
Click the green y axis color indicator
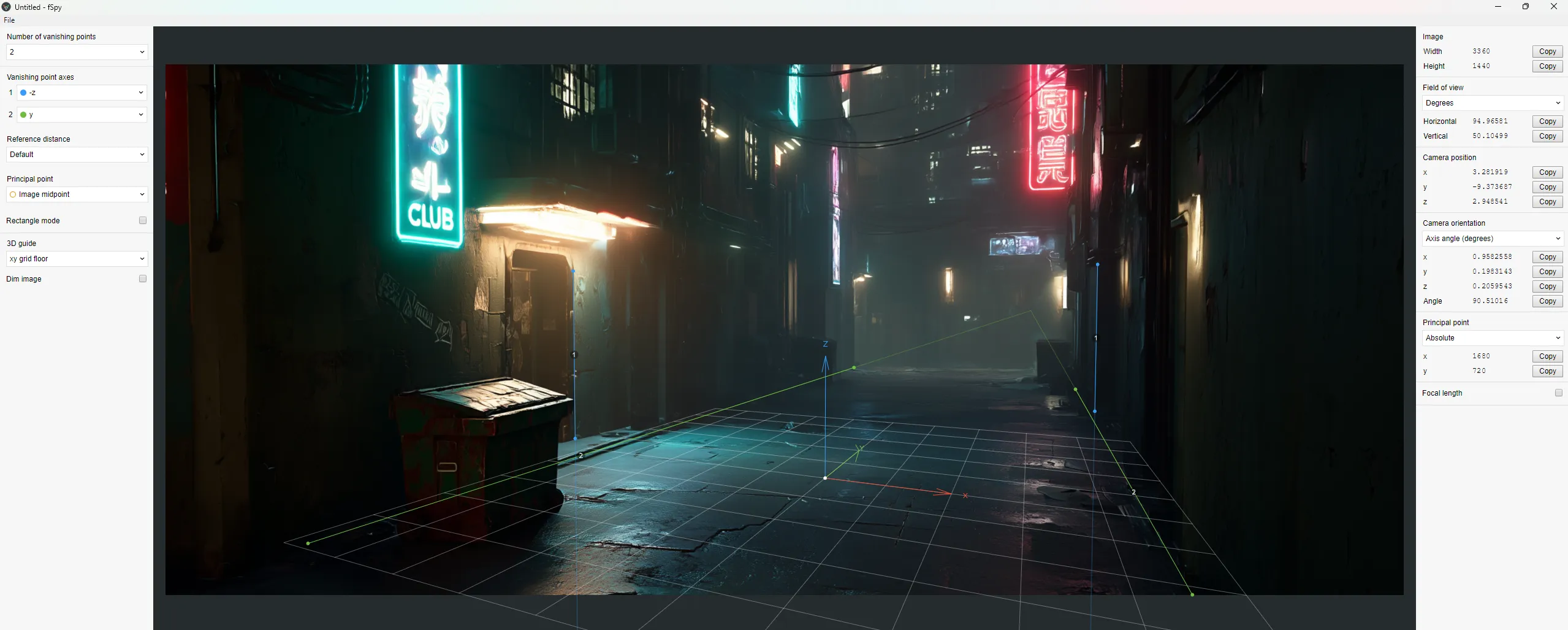(23, 114)
